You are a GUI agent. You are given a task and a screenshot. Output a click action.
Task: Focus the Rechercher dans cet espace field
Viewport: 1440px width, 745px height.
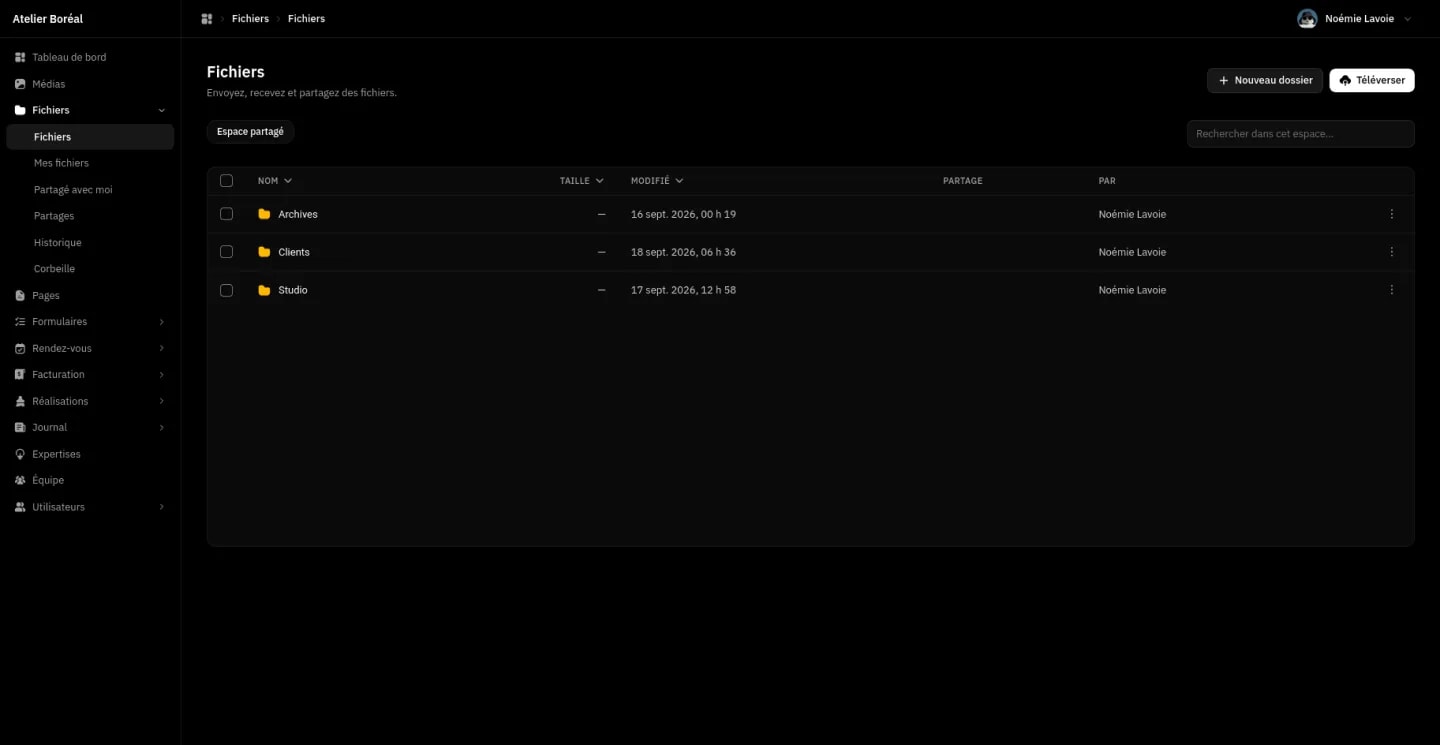1301,134
